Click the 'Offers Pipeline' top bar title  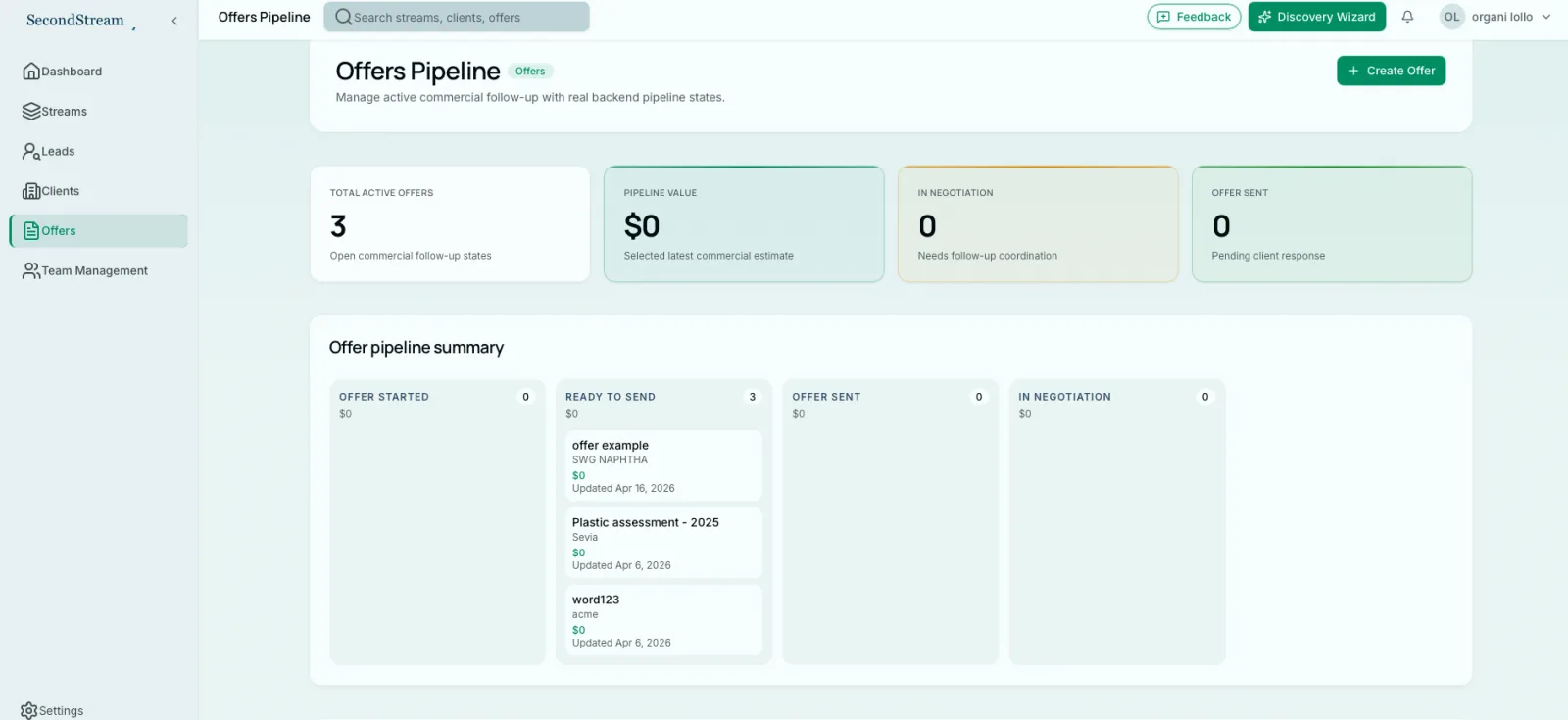click(264, 17)
